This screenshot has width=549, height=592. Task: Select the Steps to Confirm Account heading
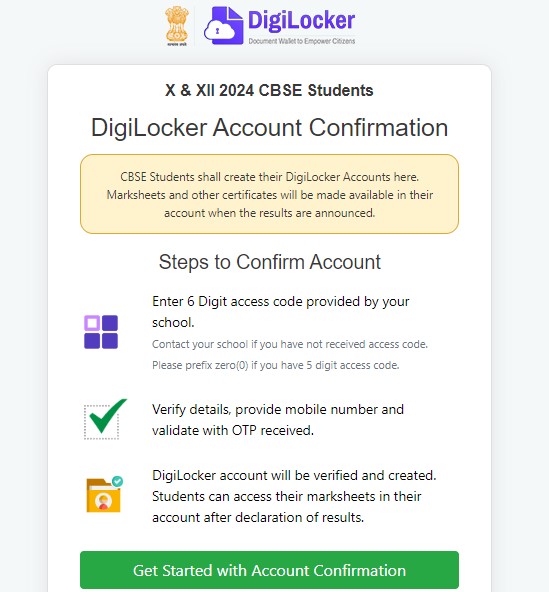(270, 262)
